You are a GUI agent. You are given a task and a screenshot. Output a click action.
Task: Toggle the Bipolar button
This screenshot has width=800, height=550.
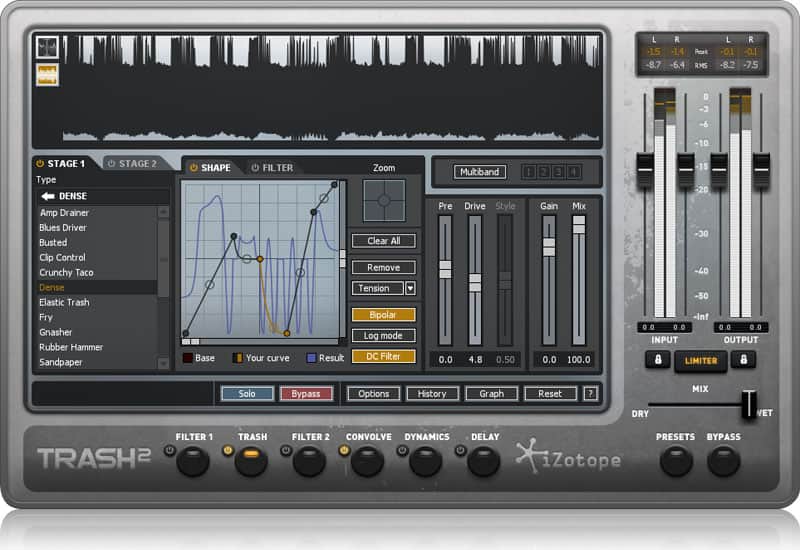pyautogui.click(x=384, y=315)
